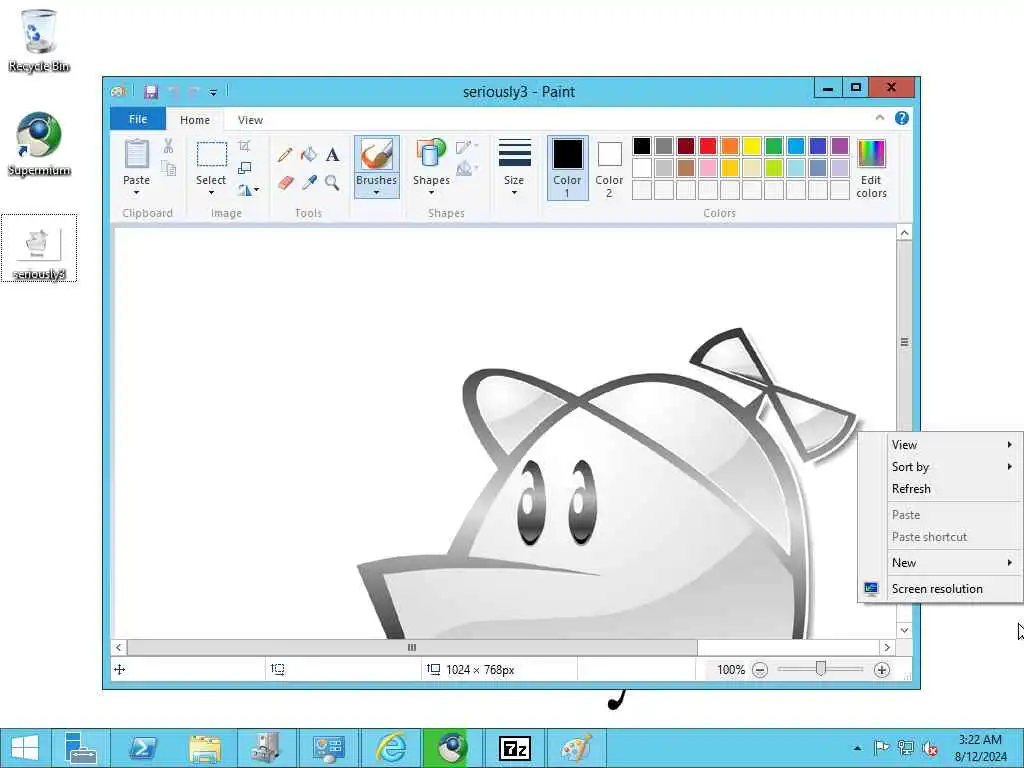Select the Color picker eyedropper tool
Screen dimensions: 1024x768
(x=309, y=182)
